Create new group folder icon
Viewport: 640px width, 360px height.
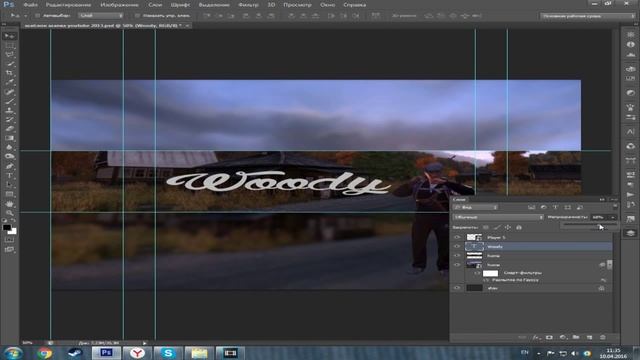pos(576,338)
